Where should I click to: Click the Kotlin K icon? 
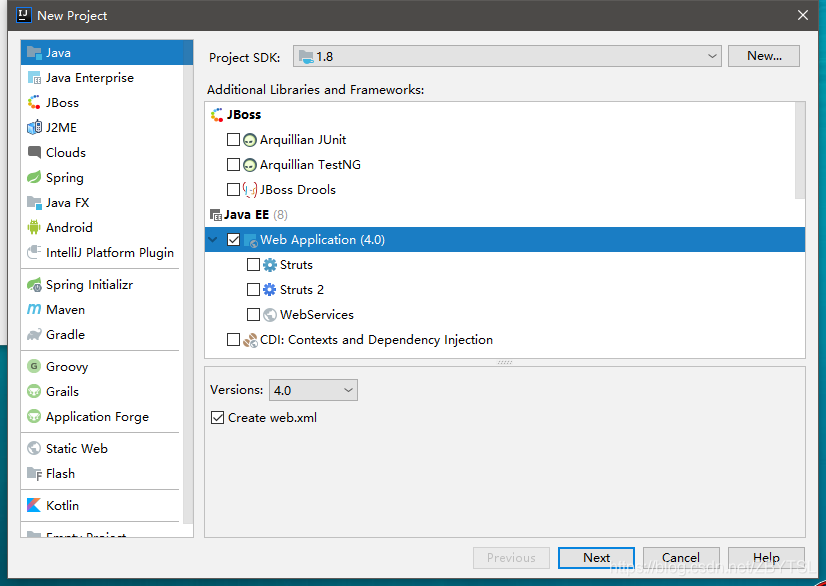click(34, 505)
